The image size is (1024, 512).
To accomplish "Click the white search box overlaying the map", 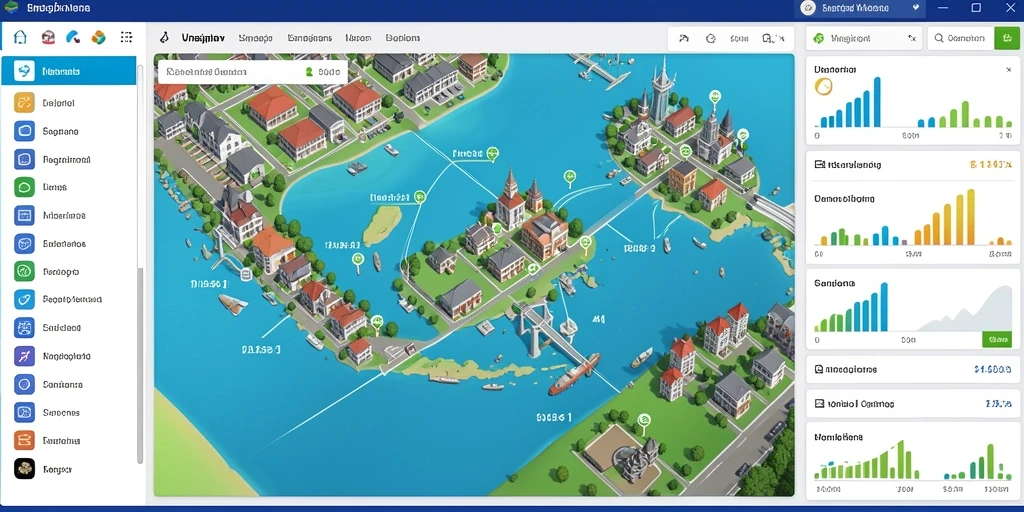I will (253, 72).
